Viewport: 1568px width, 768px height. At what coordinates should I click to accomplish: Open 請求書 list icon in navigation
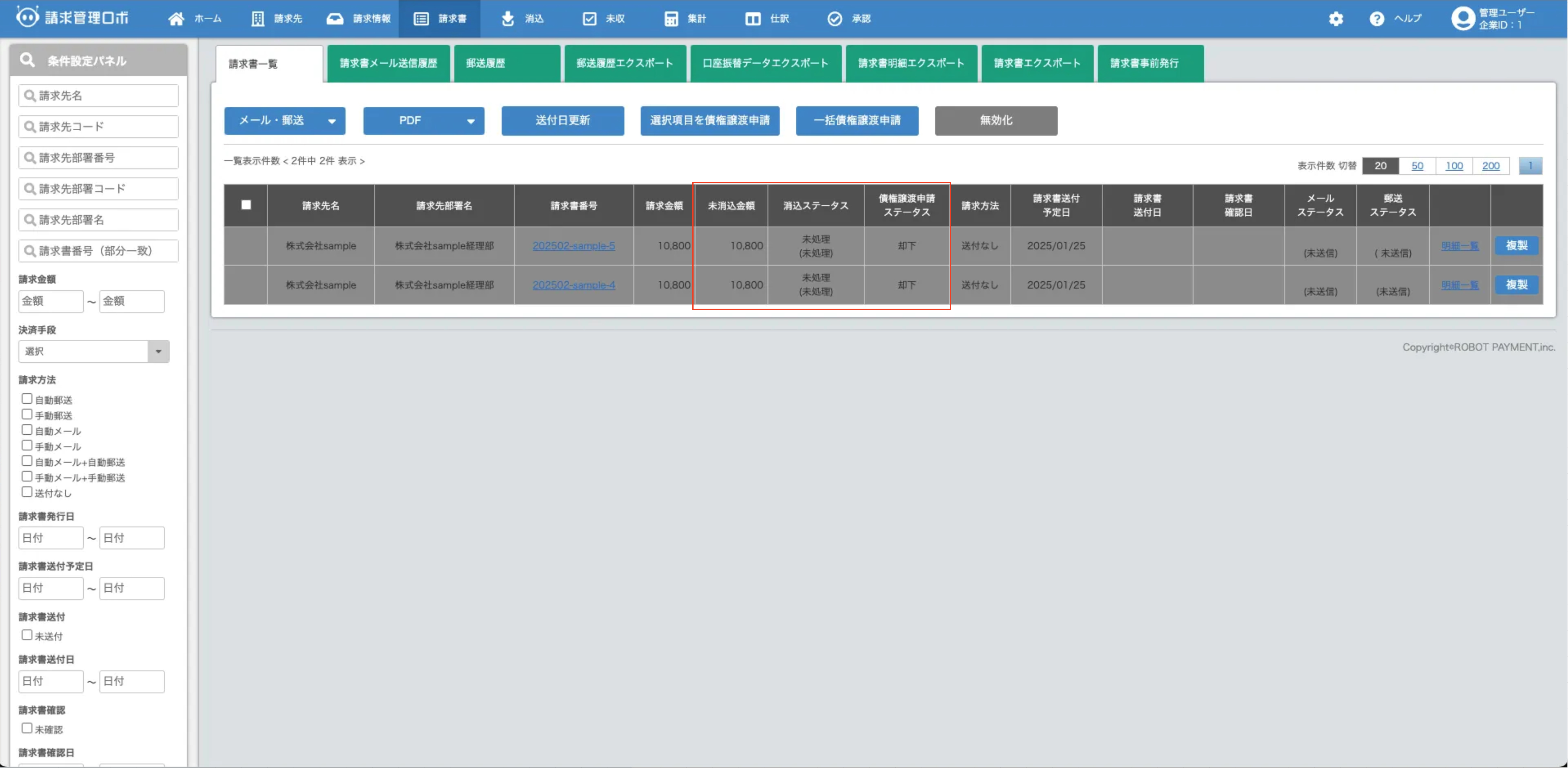coord(421,19)
